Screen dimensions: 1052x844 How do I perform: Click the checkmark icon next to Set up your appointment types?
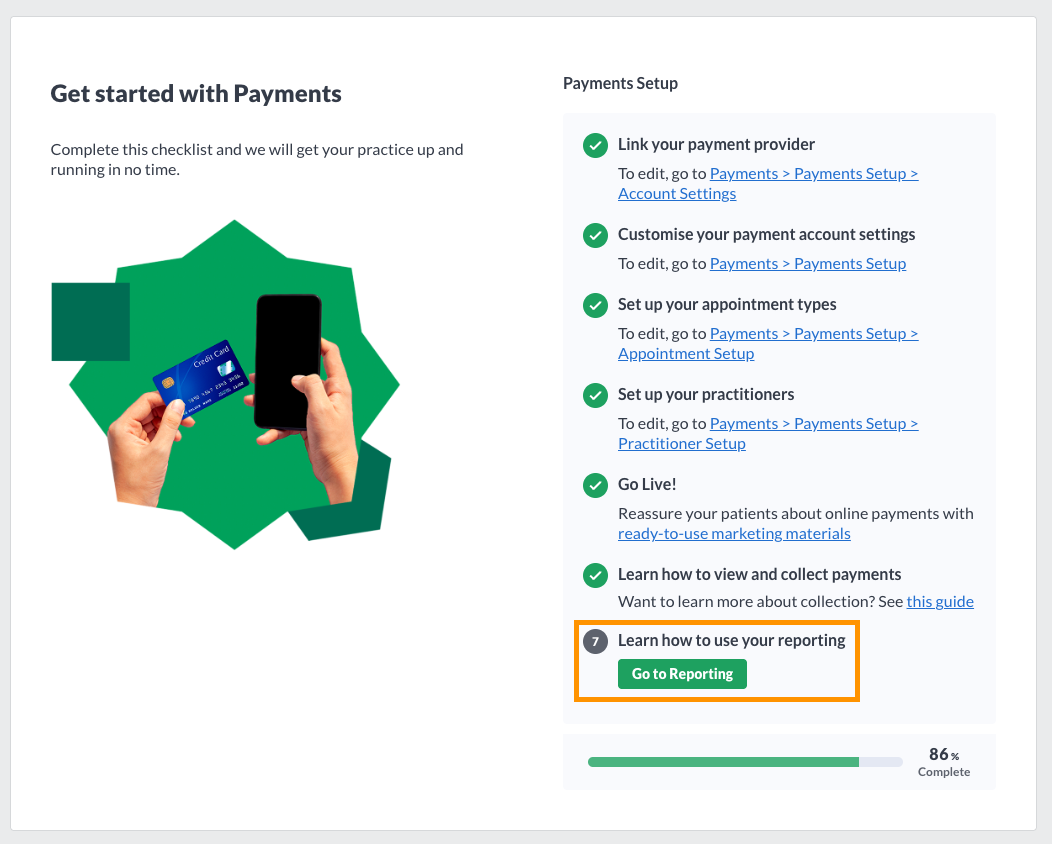click(595, 305)
